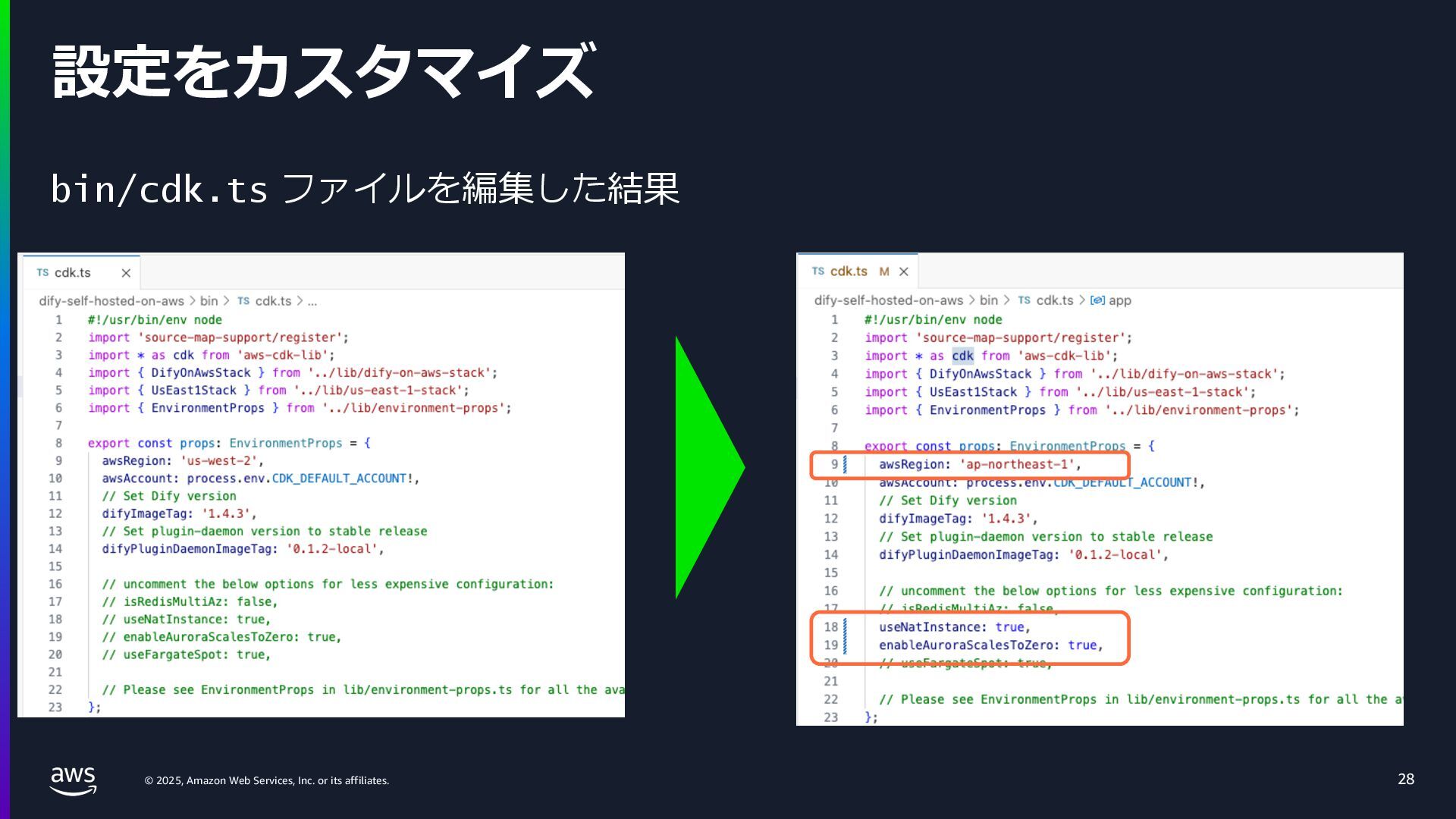
Task: Open bin folder breadcrumb in right editor
Action: [988, 300]
